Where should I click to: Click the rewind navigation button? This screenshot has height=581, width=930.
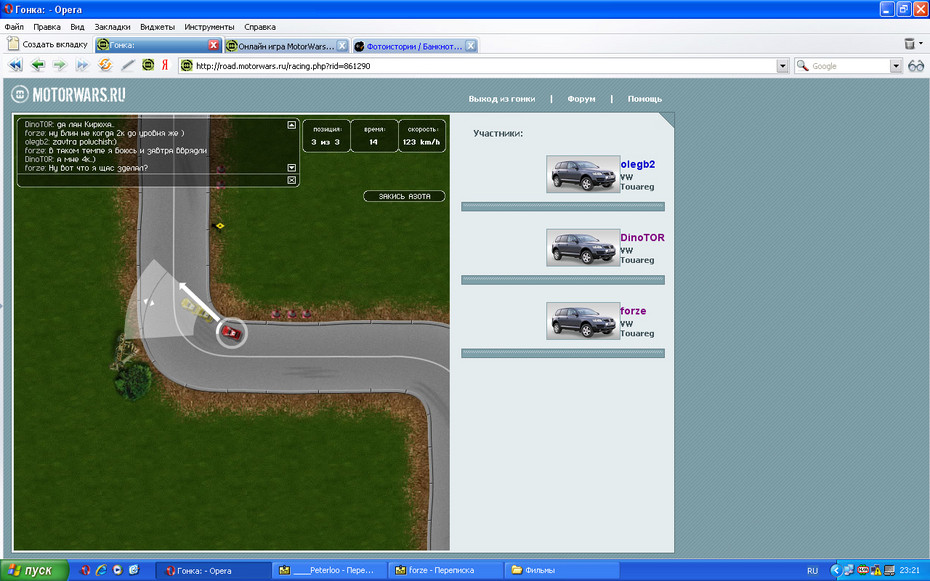15,65
